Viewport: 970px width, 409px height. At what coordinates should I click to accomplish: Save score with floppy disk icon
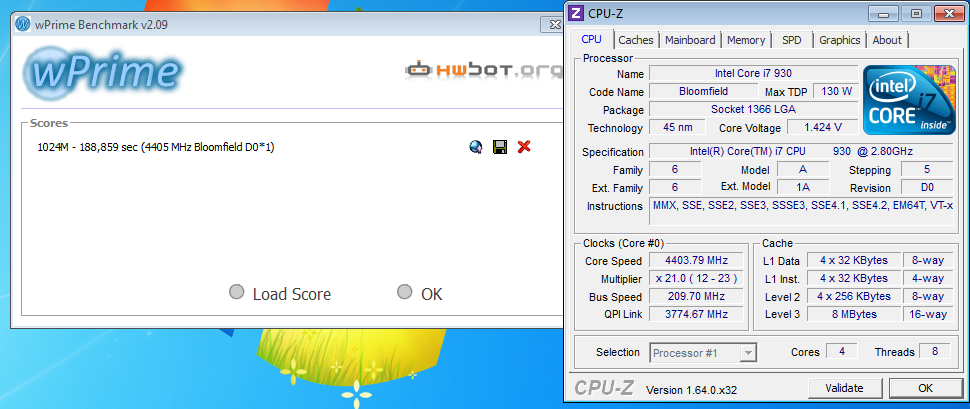(x=500, y=147)
